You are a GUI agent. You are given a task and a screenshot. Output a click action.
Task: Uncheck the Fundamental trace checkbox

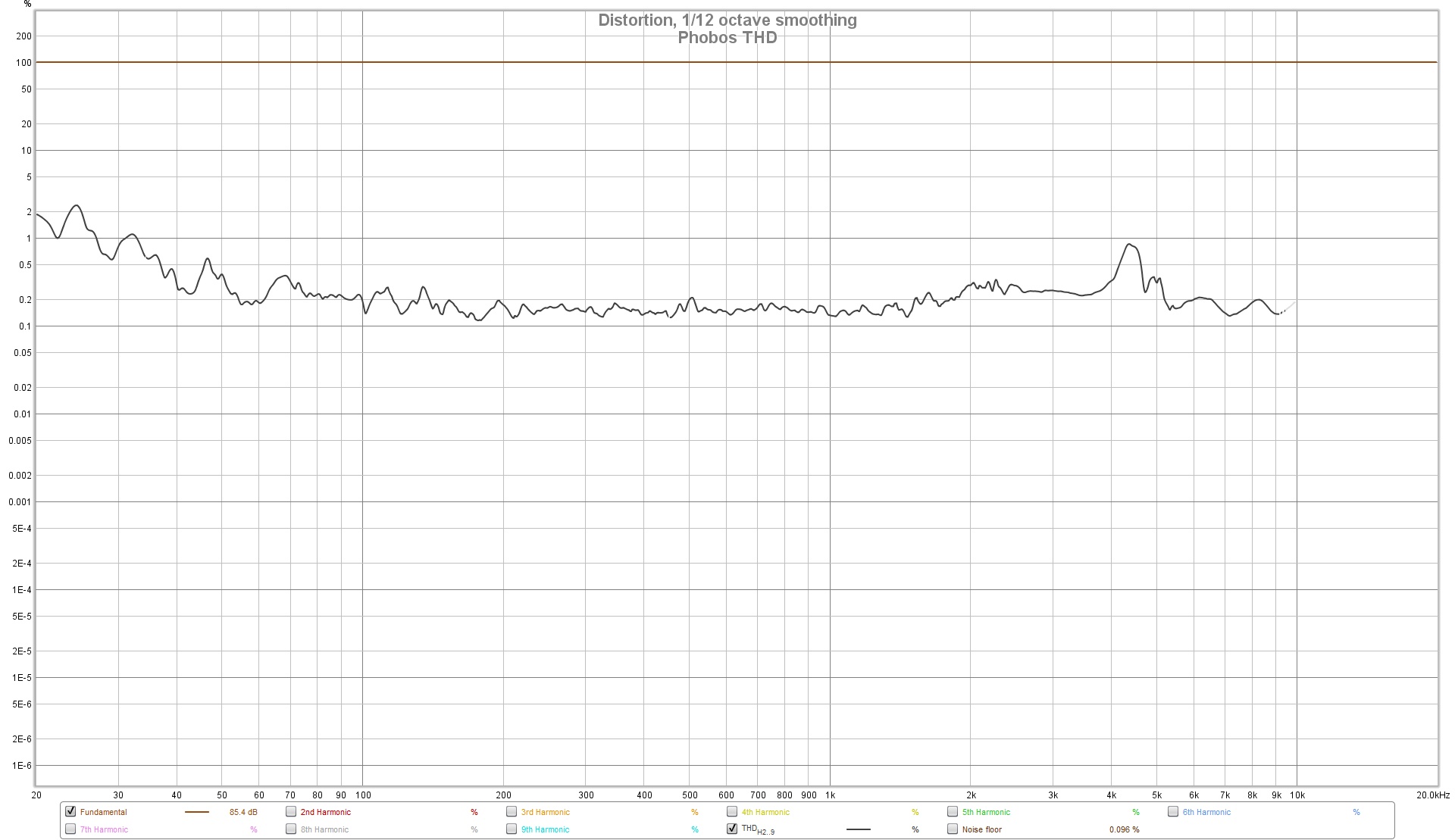[70, 811]
